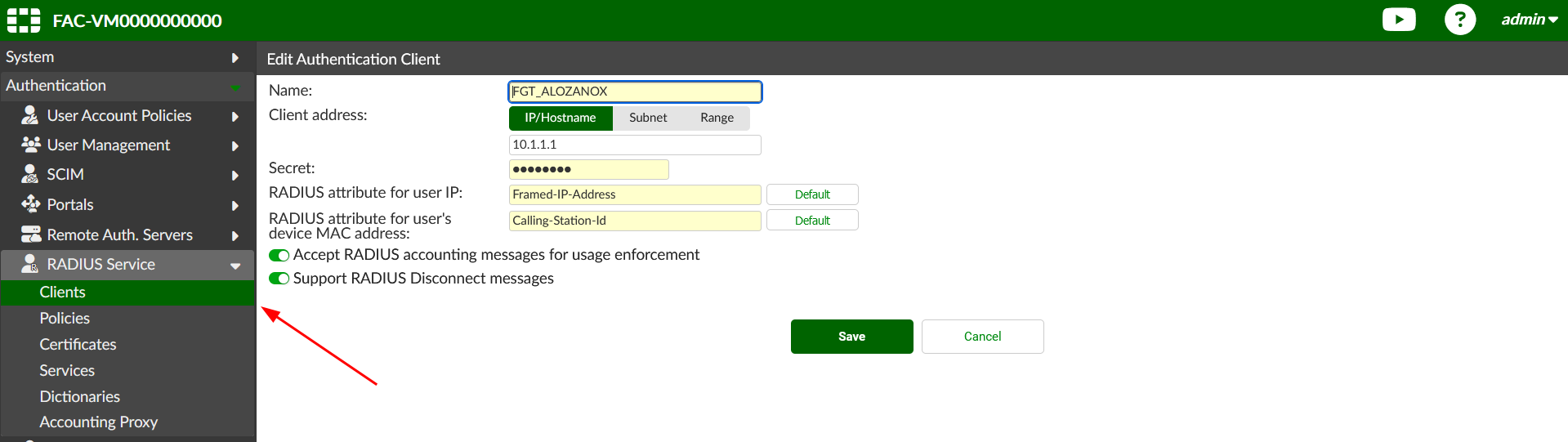
Task: Open the Policies menu item
Action: pos(65,318)
